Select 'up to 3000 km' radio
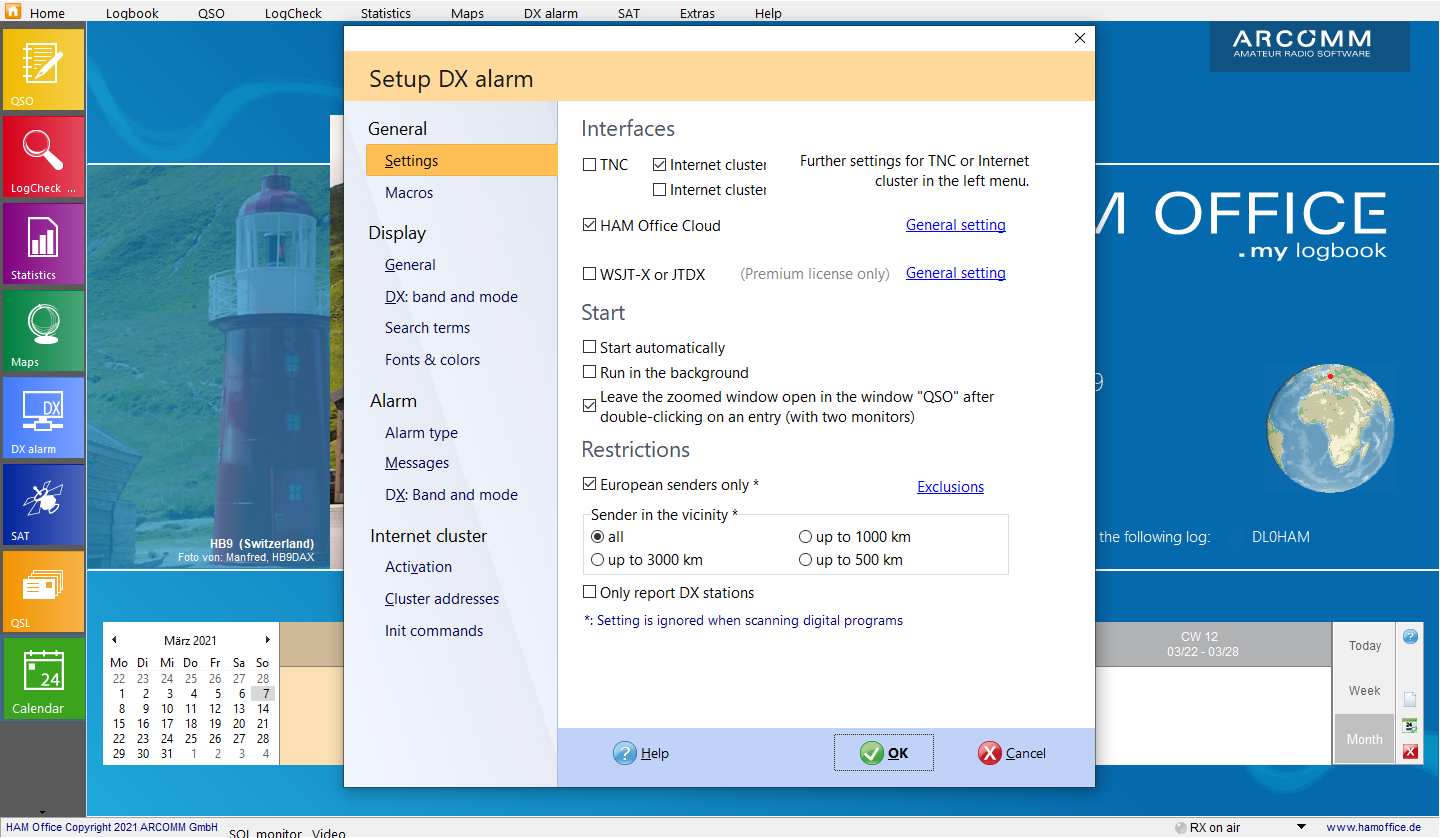Image resolution: width=1440 pixels, height=838 pixels. (x=598, y=560)
